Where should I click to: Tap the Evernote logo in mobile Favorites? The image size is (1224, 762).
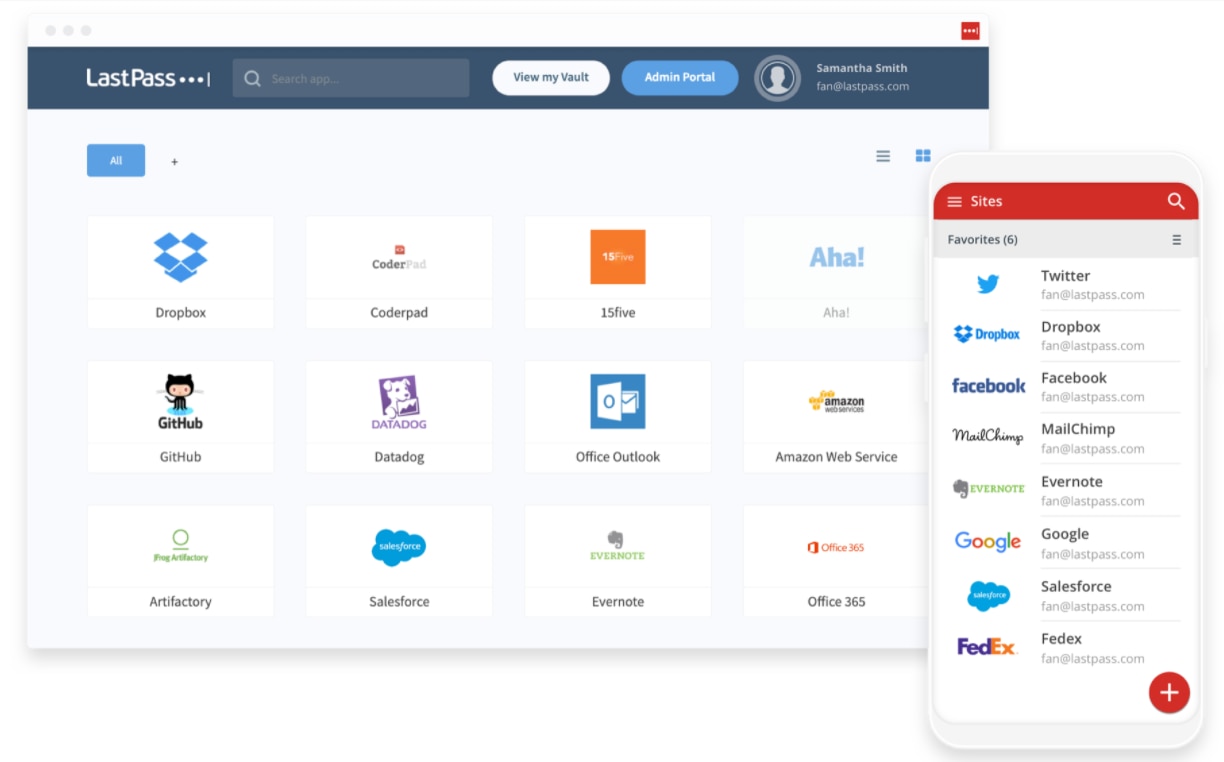tap(989, 488)
